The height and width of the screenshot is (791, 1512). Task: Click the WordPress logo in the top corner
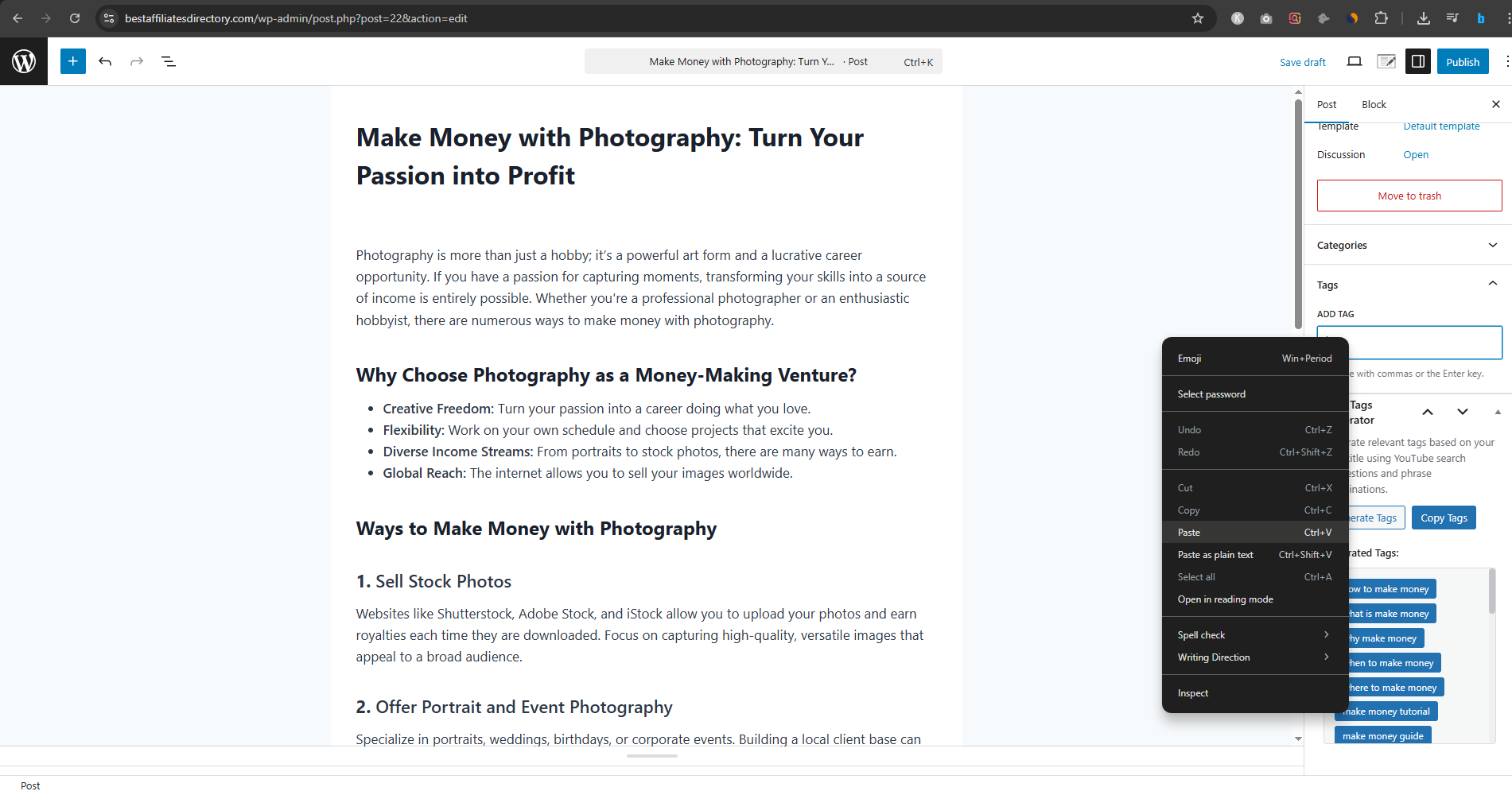[x=24, y=61]
